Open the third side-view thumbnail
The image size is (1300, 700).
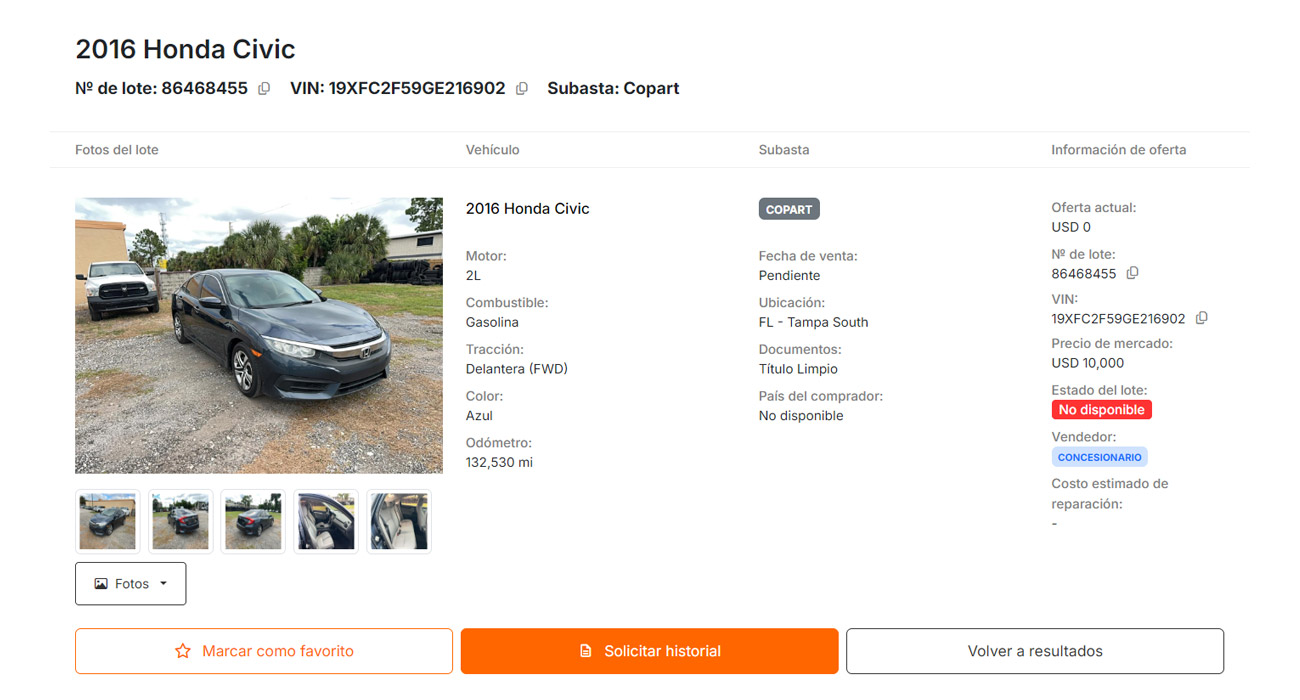[253, 521]
